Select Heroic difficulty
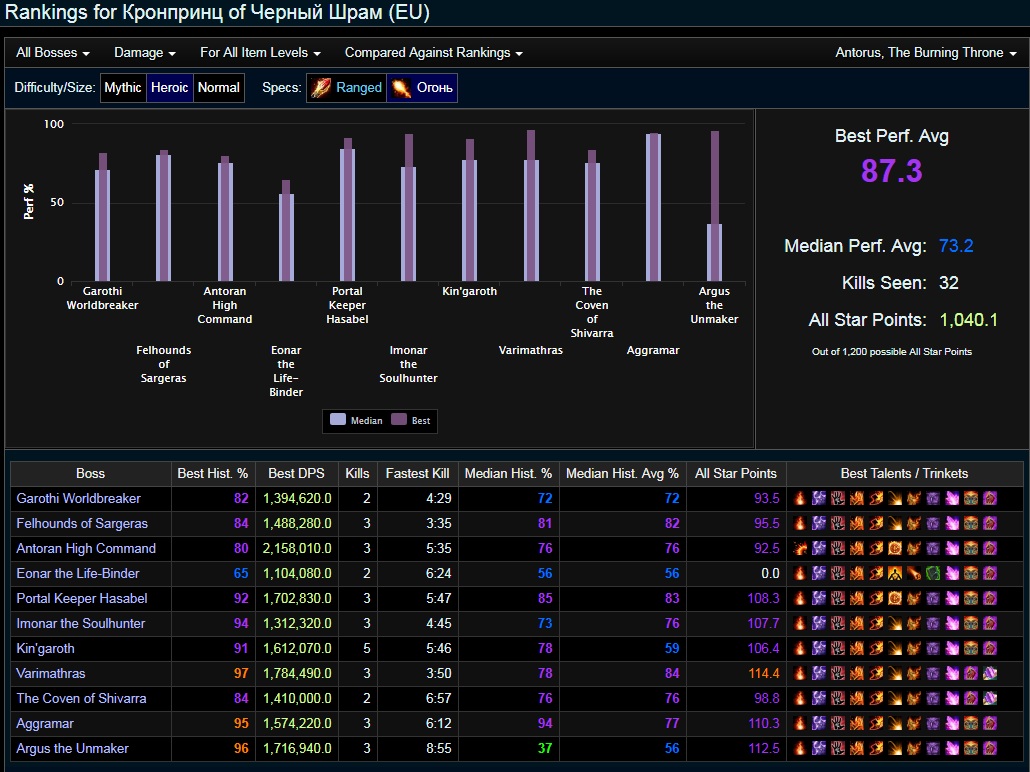1030x772 pixels. [169, 87]
